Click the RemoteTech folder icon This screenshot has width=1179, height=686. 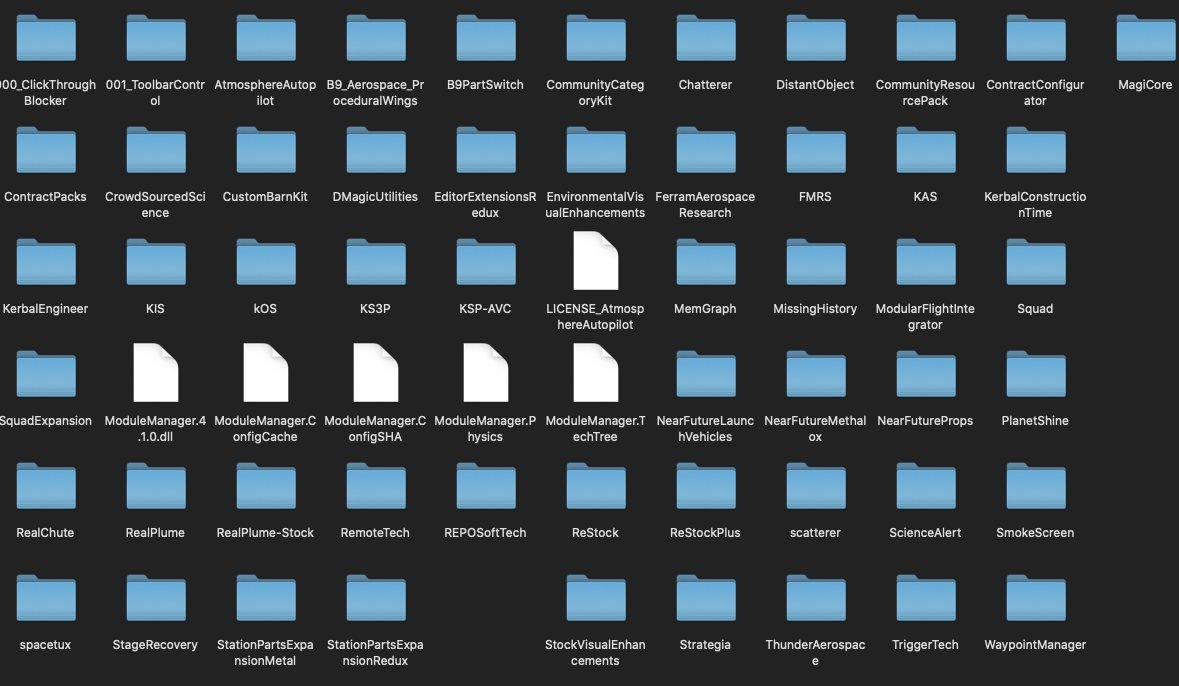tap(376, 486)
